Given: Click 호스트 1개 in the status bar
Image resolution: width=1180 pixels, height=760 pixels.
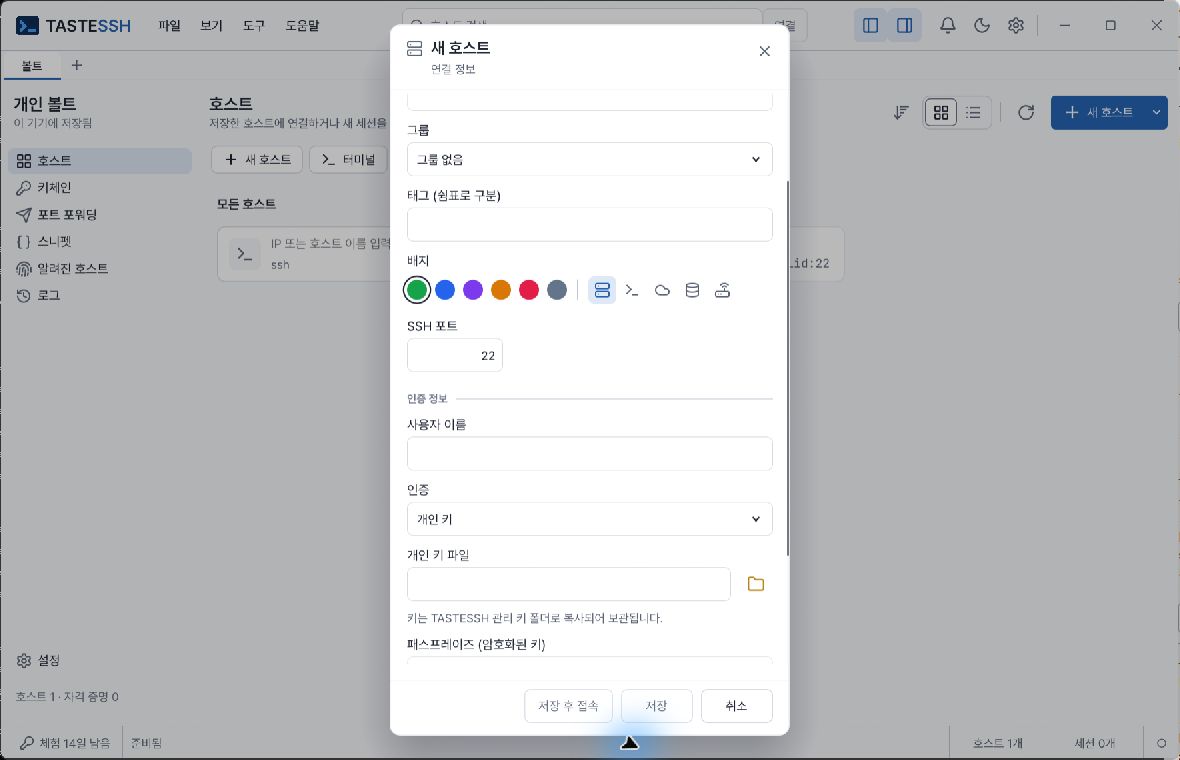Looking at the screenshot, I should click(997, 743).
